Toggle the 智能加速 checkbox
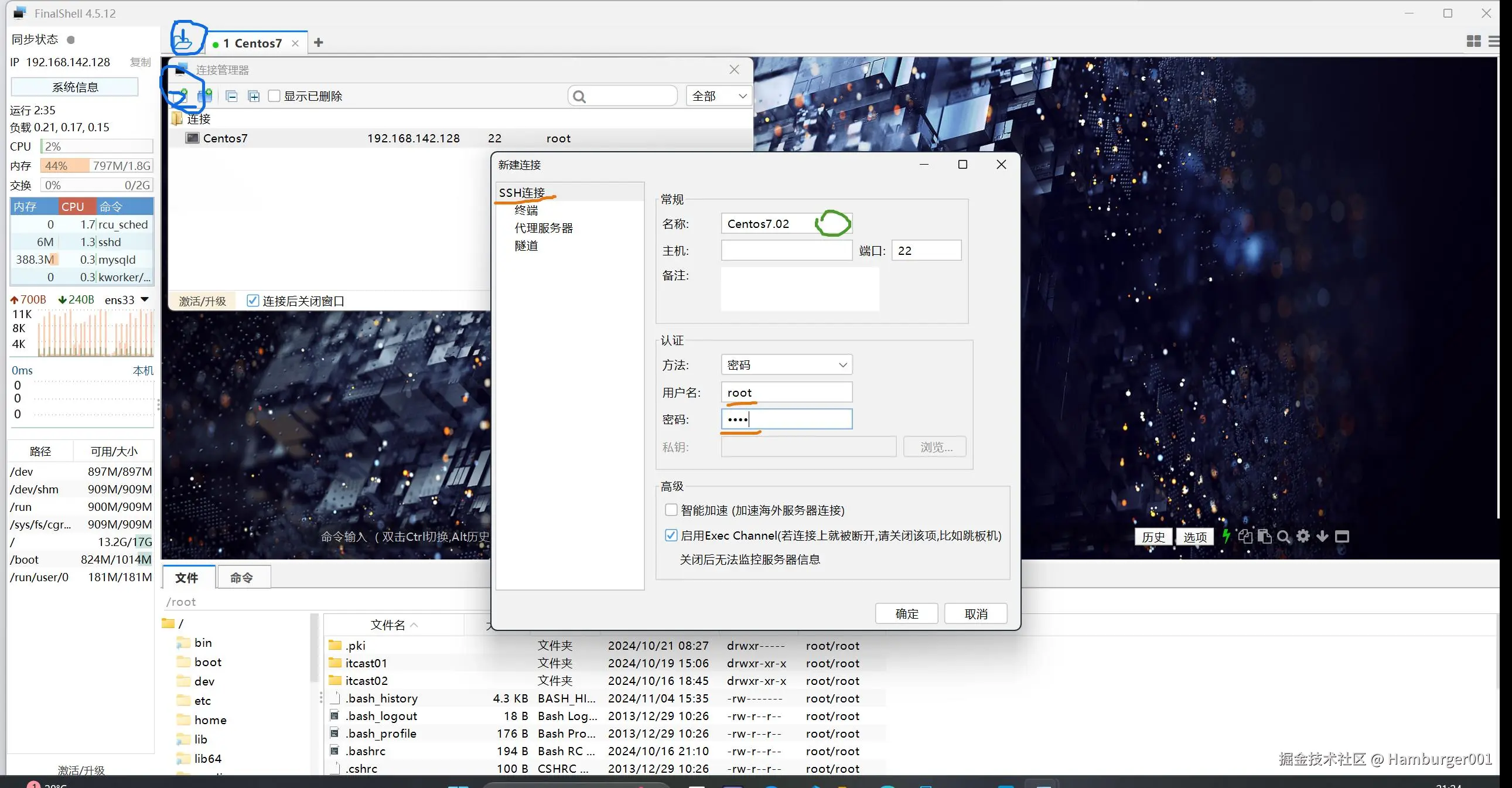 pyautogui.click(x=671, y=510)
